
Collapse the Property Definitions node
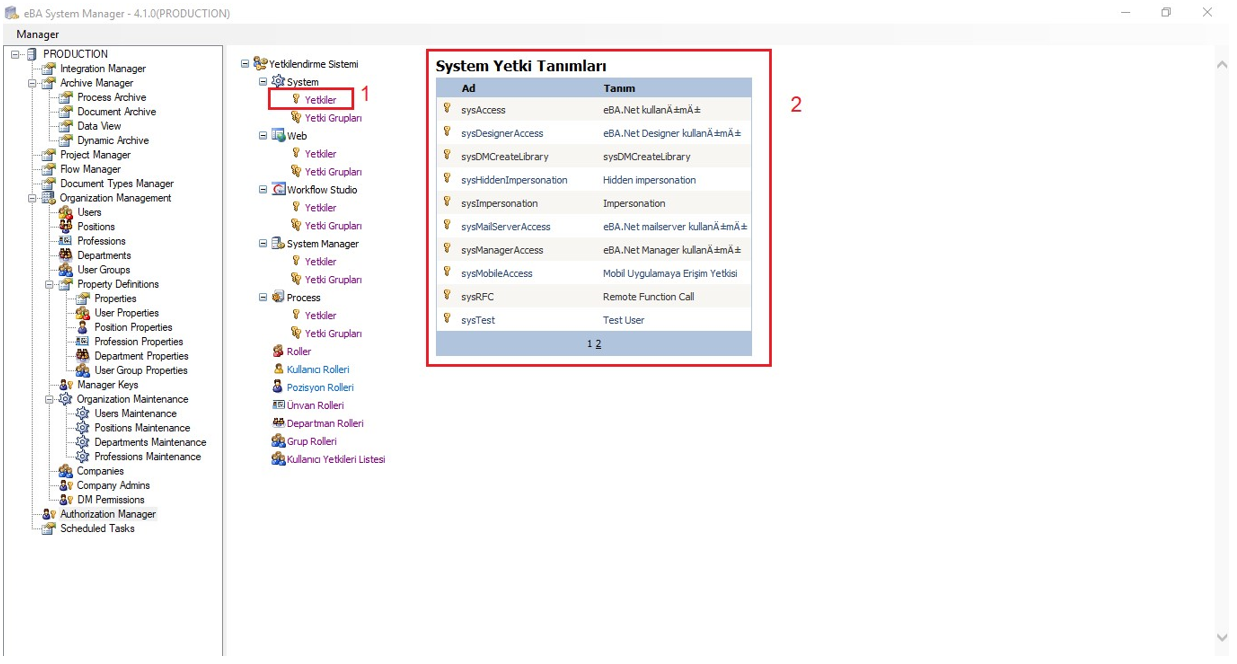coord(50,285)
